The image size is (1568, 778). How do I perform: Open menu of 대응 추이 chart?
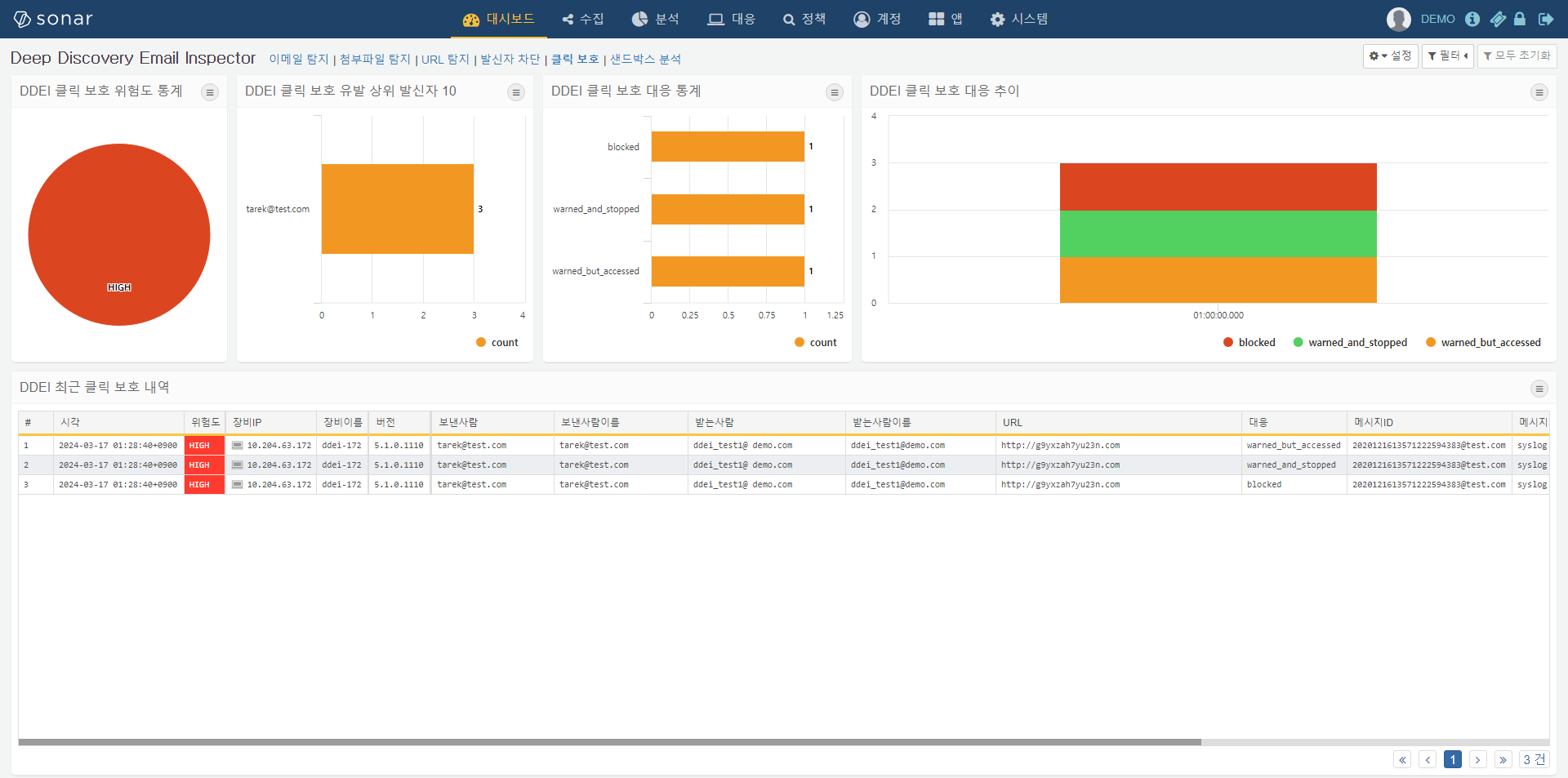1539,92
